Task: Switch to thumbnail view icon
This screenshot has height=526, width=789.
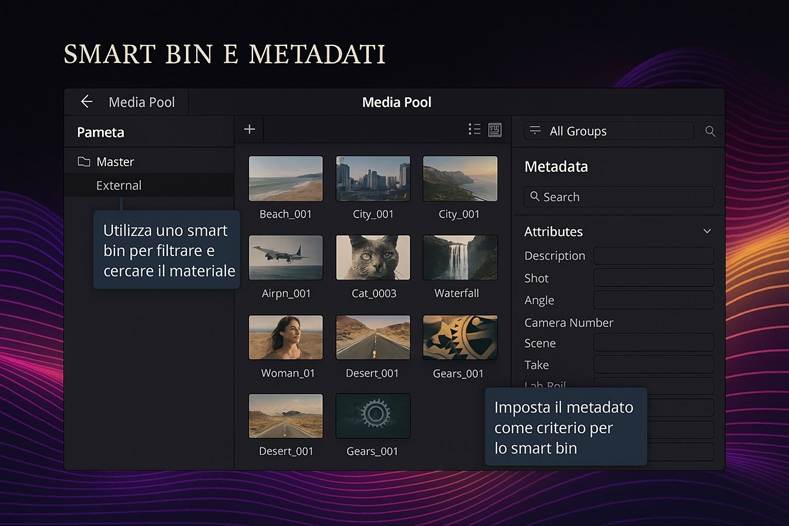Action: (x=495, y=130)
